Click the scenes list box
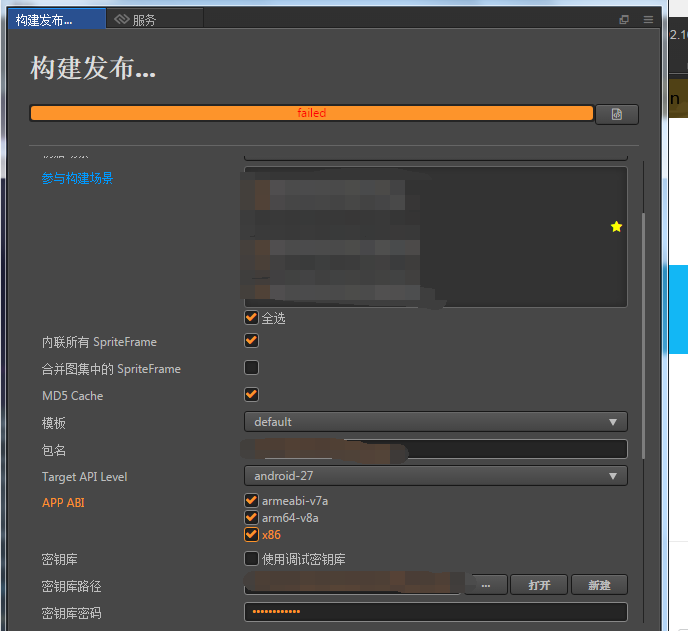Screen dimensions: 688x631 click(436, 237)
